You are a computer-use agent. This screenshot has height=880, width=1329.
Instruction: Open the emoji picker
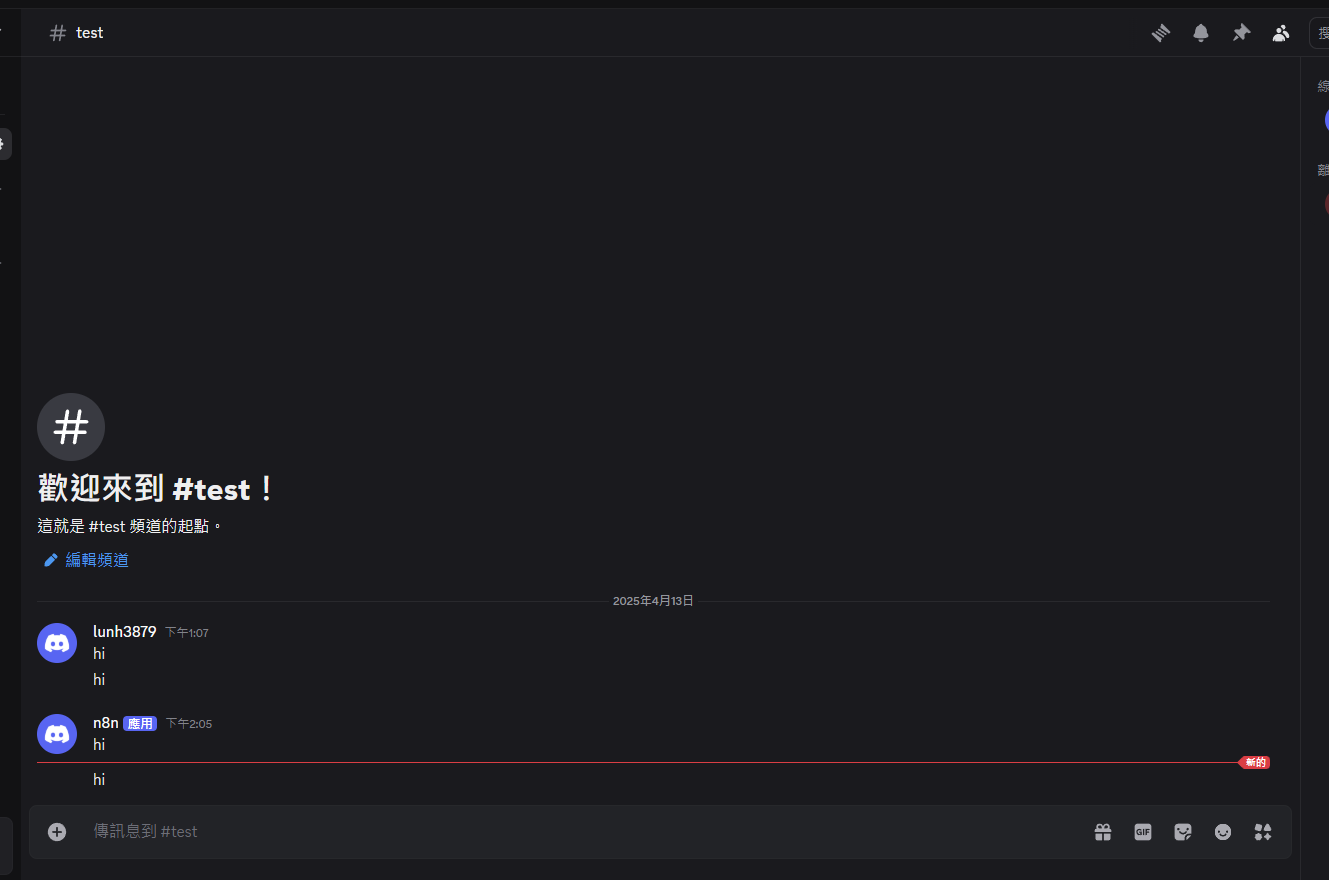click(x=1223, y=832)
